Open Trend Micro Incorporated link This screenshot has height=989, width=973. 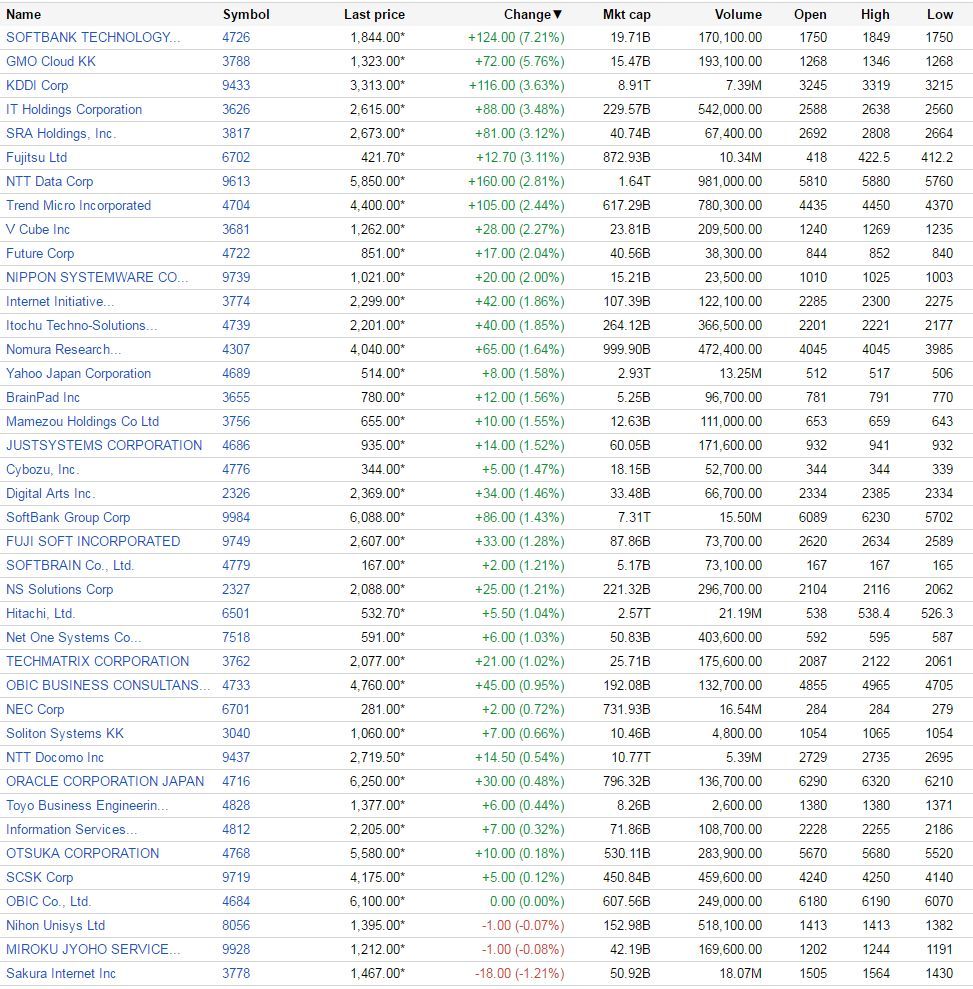[79, 205]
